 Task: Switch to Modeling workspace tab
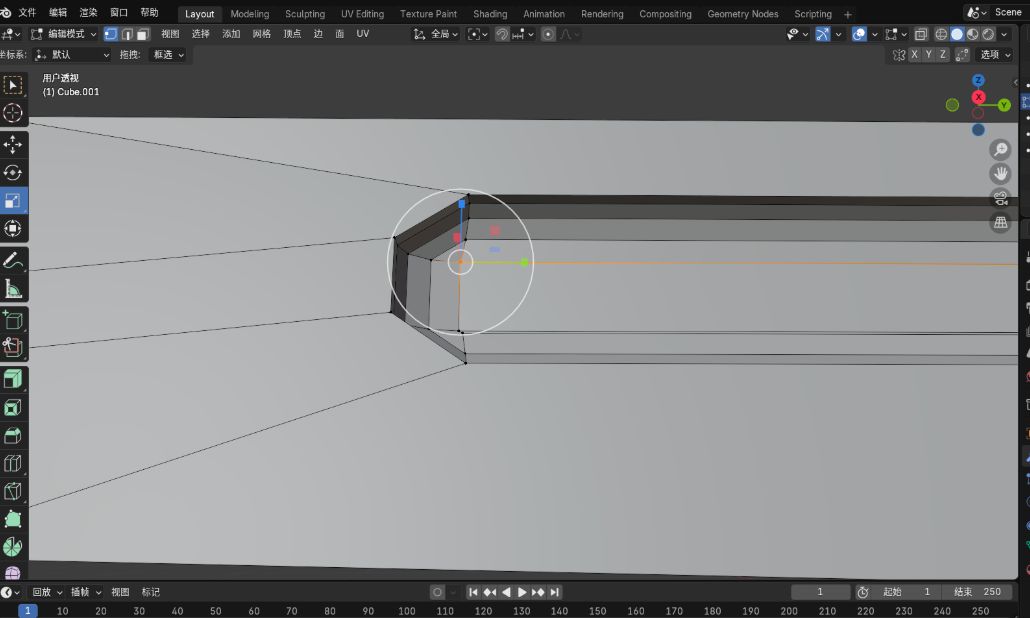[x=250, y=14]
